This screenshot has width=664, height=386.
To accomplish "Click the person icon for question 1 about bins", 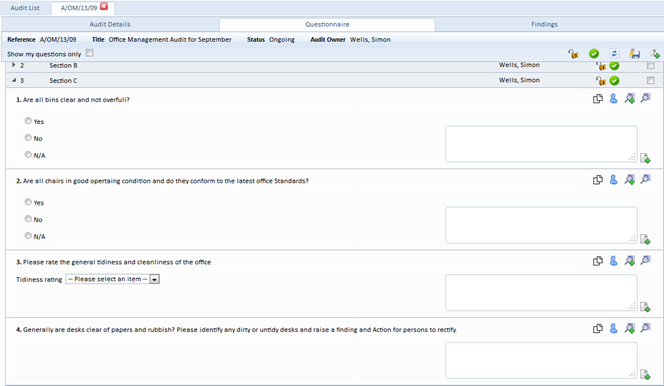I will coord(613,99).
